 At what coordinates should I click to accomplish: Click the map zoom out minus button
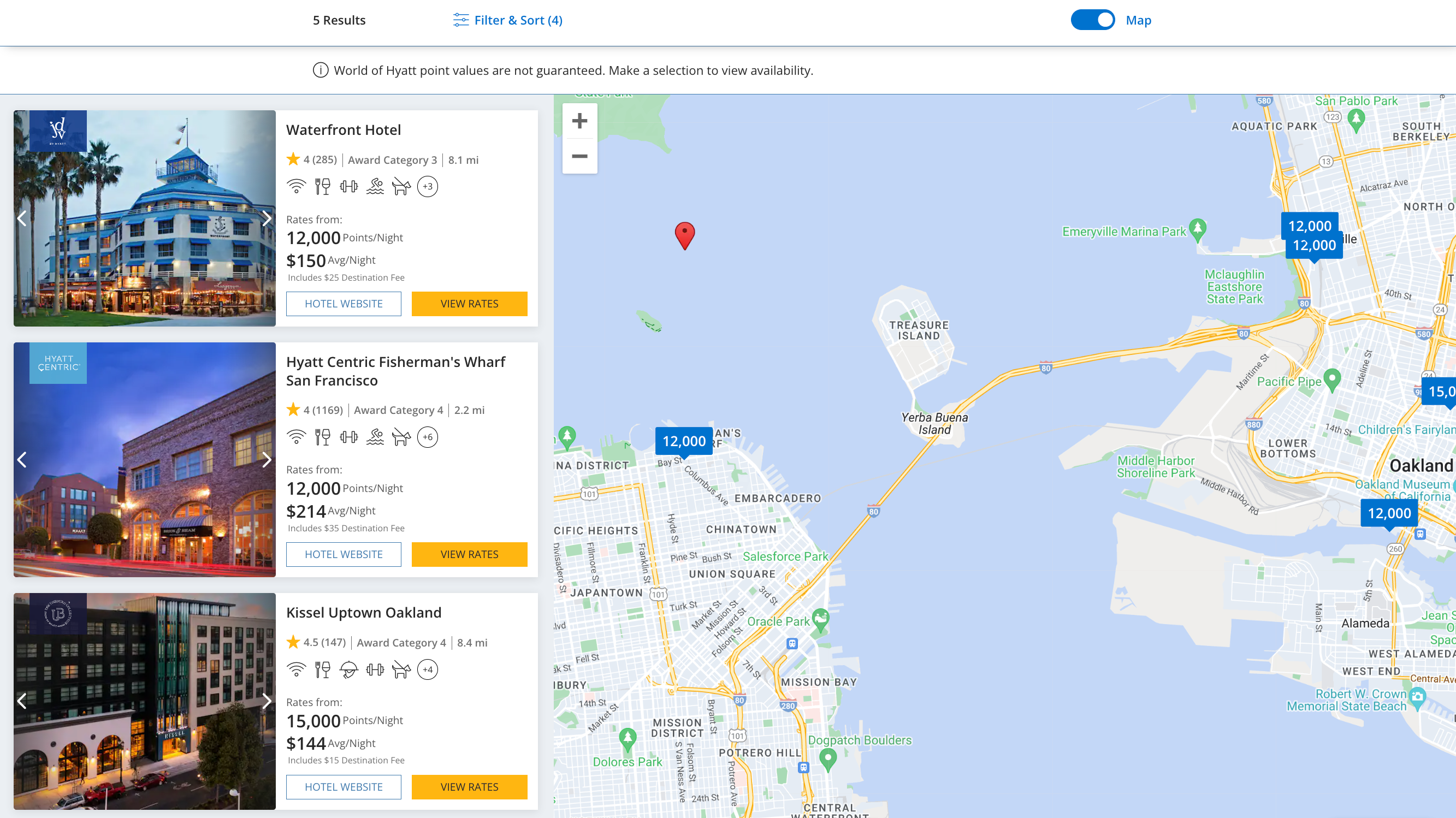point(579,156)
